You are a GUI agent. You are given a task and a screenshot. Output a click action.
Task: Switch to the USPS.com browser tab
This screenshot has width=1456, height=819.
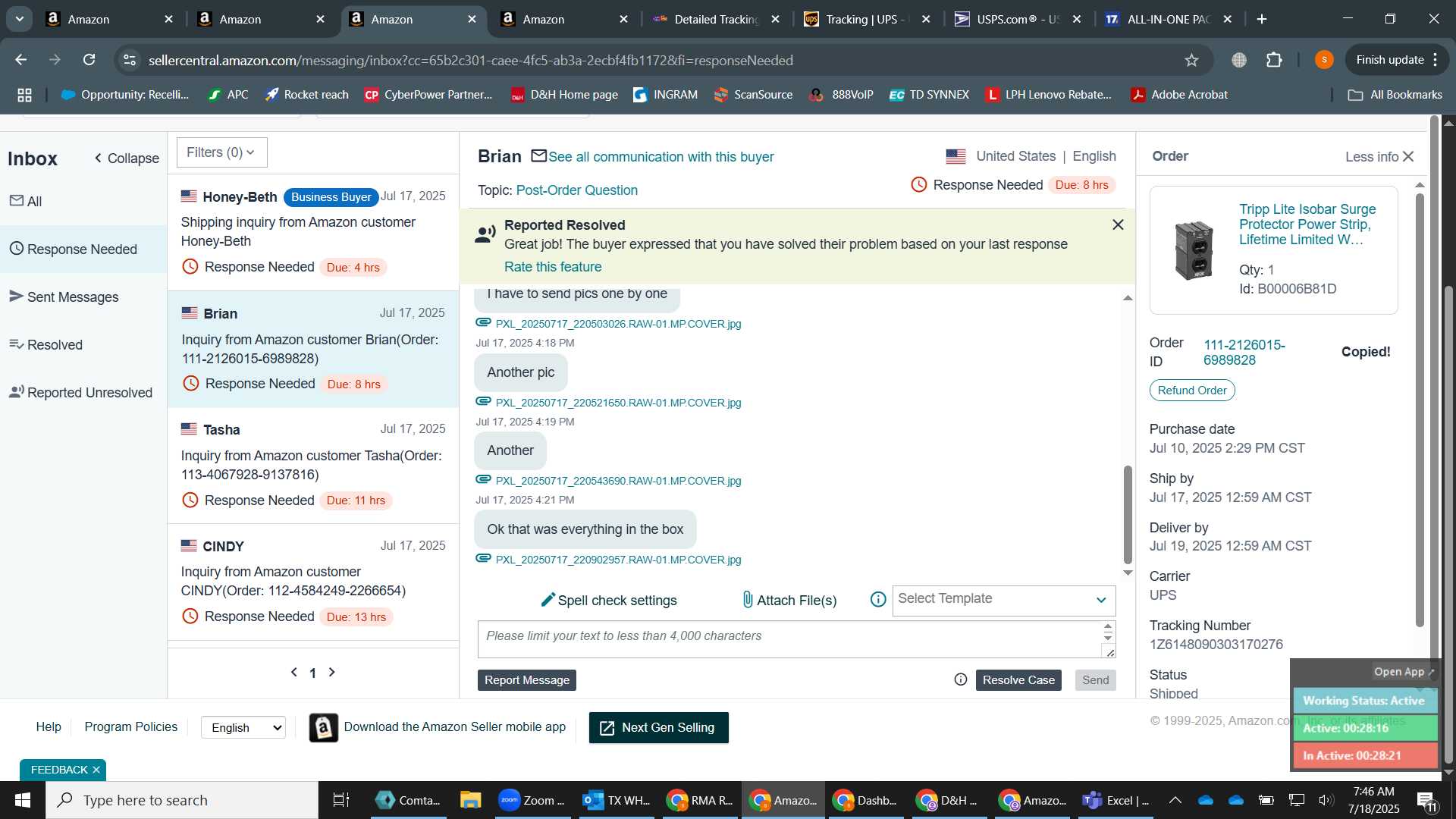(x=1016, y=19)
